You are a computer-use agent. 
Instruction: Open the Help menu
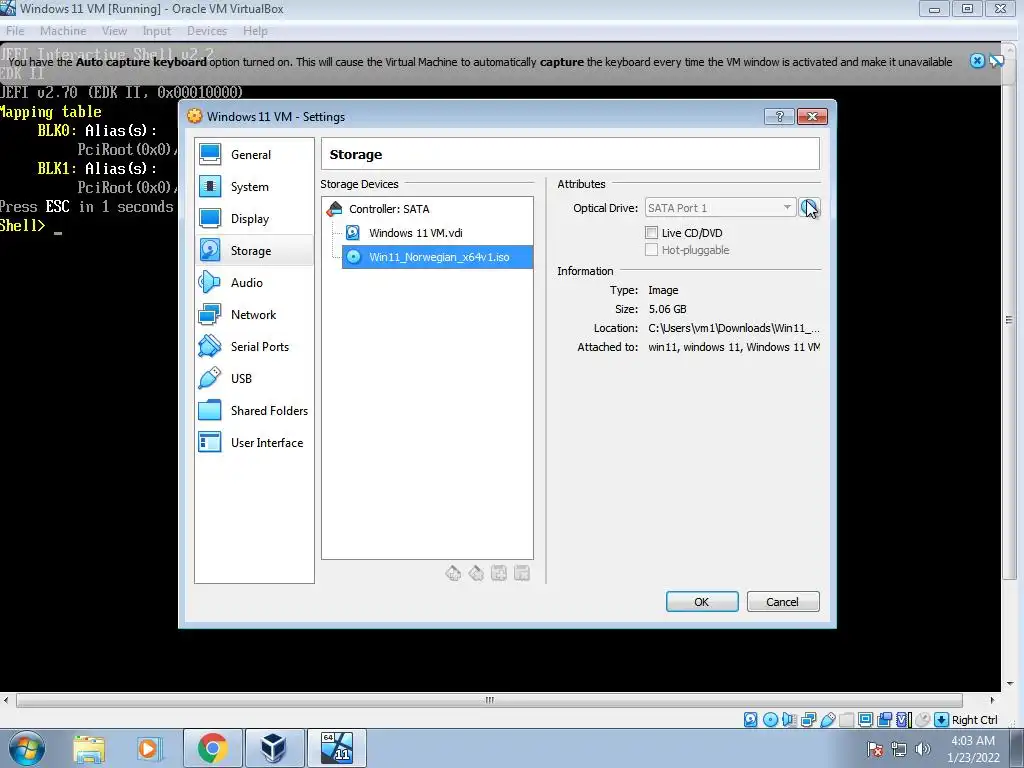(x=255, y=31)
